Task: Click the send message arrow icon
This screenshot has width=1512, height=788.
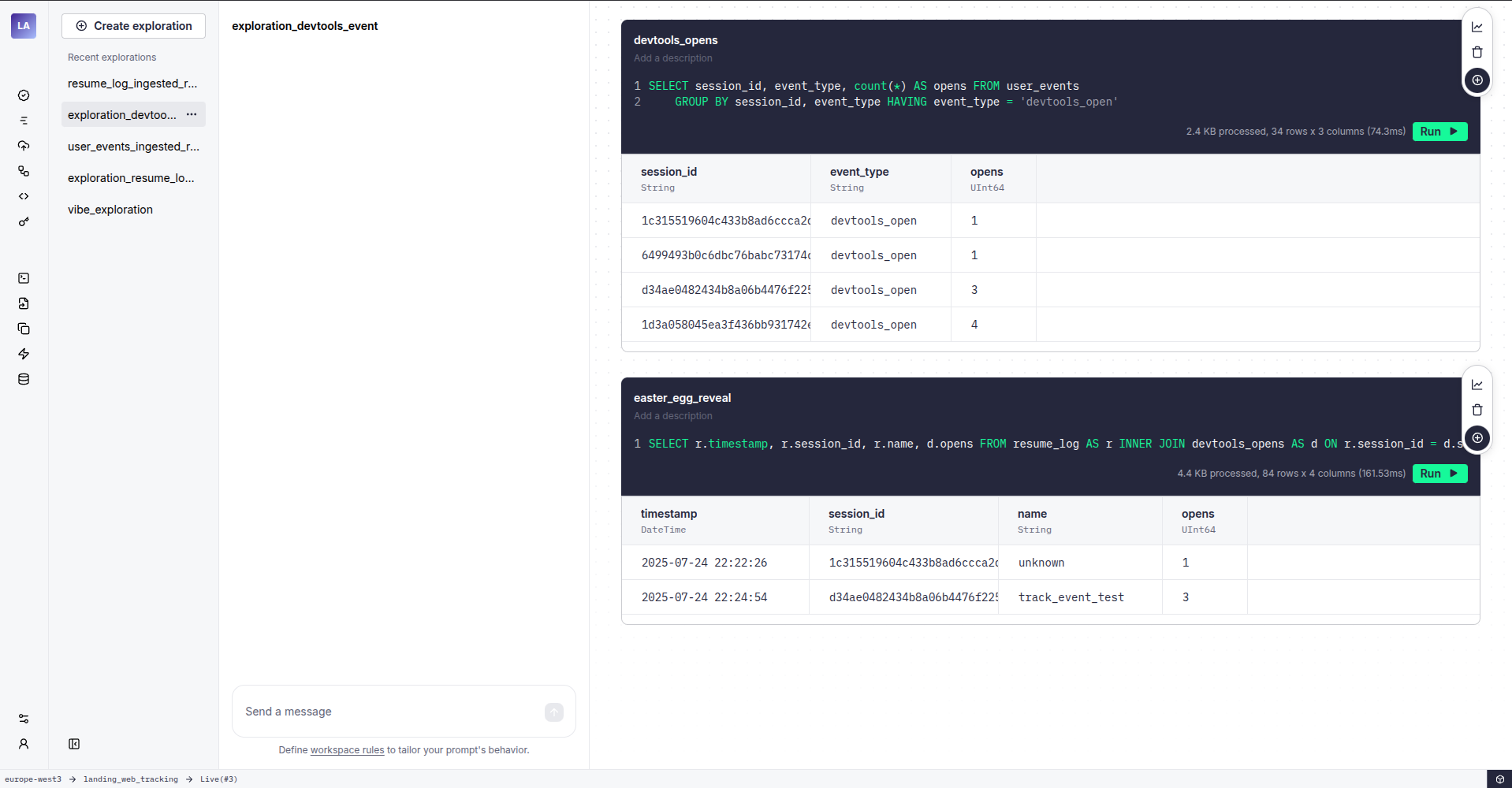Action: (553, 712)
